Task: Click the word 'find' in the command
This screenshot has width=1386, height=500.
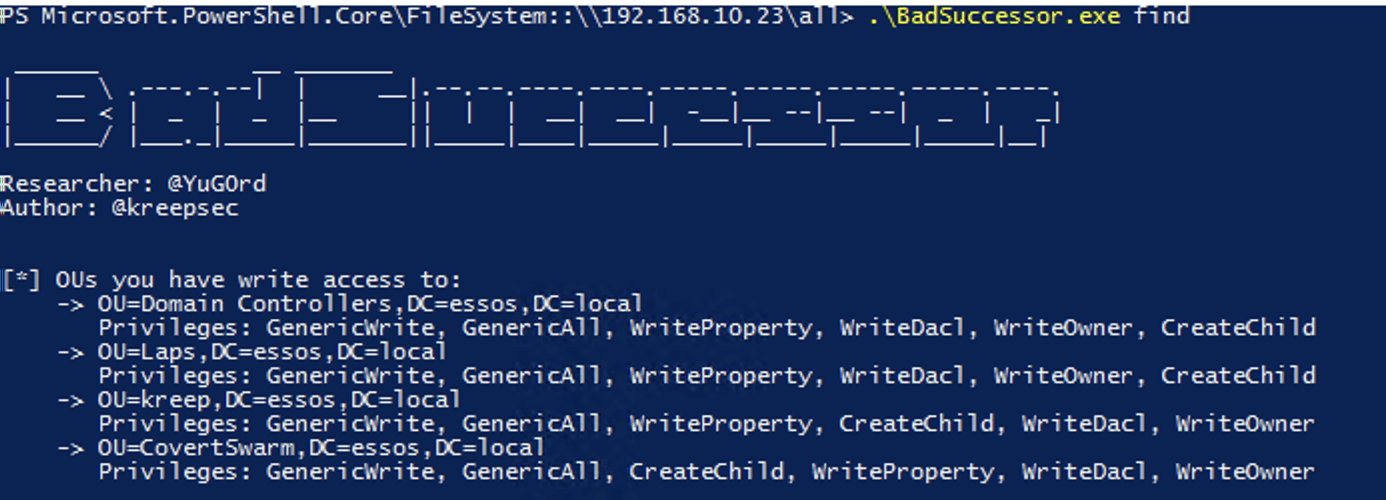Action: point(1162,15)
